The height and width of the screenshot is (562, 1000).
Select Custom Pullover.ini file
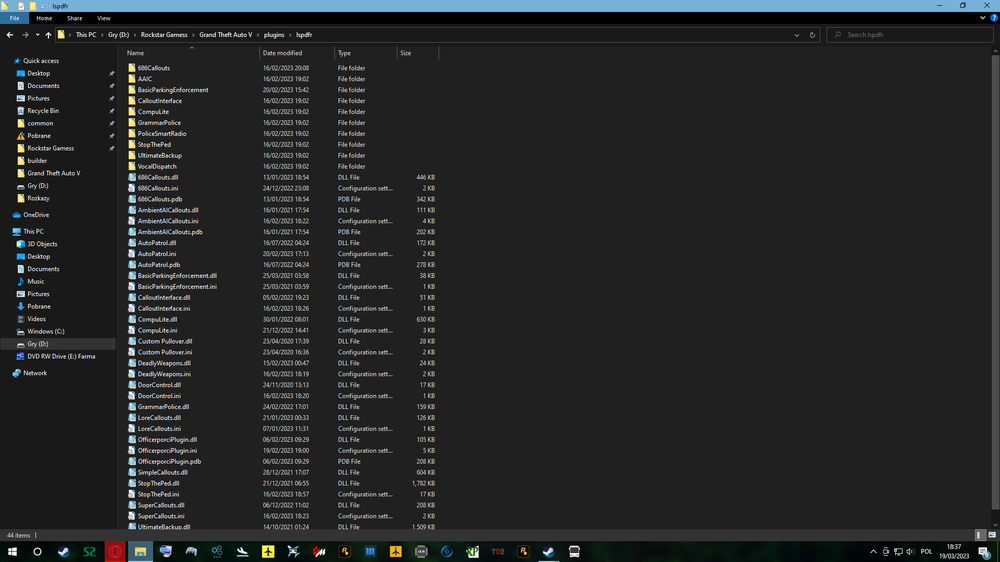tap(165, 352)
